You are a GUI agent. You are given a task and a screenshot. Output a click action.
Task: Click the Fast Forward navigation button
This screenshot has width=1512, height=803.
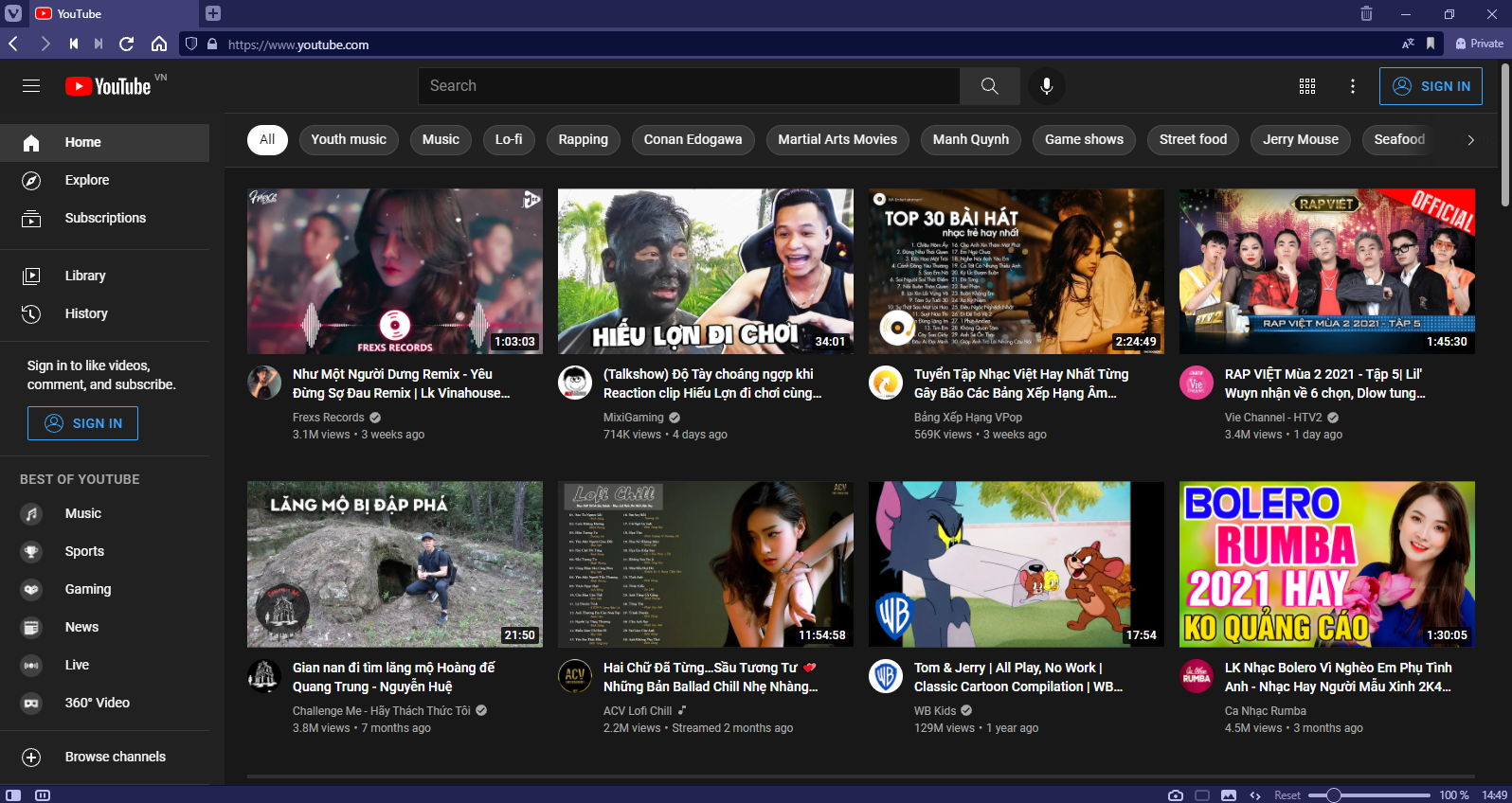pyautogui.click(x=99, y=44)
